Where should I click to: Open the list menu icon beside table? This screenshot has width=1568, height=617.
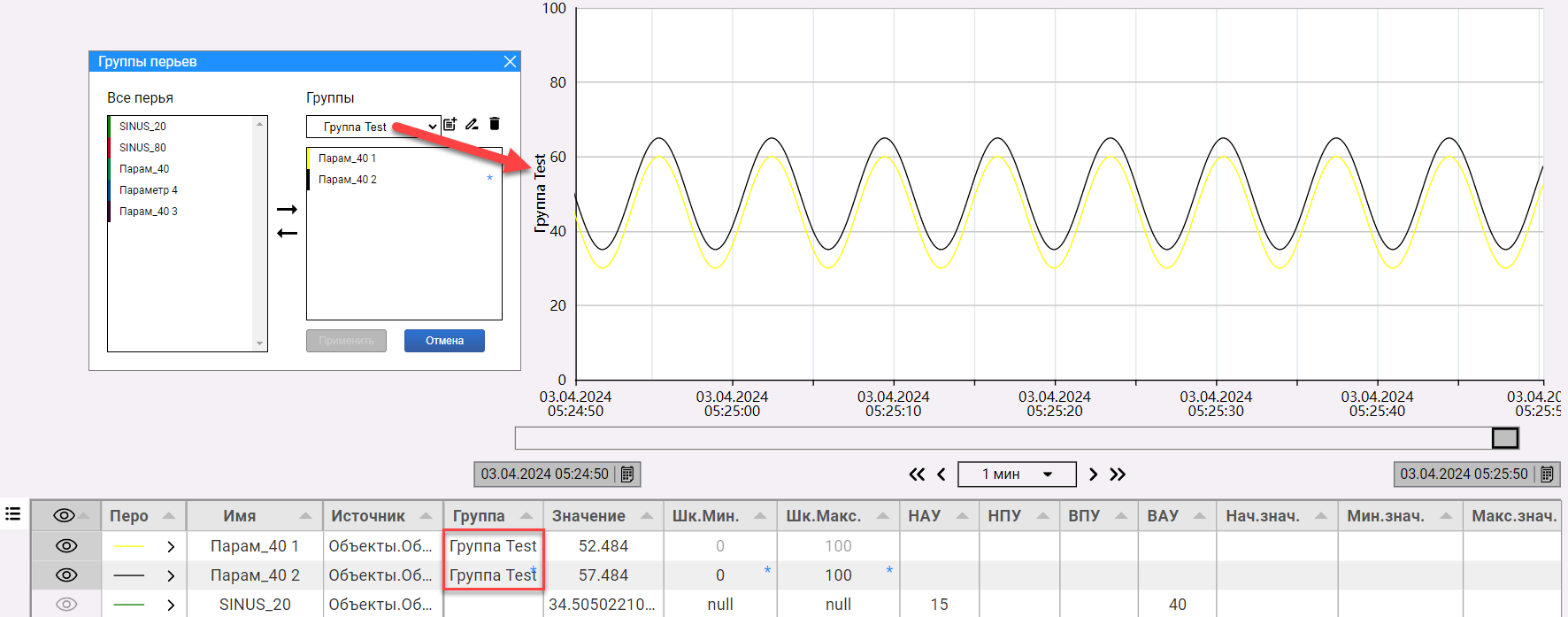pyautogui.click(x=12, y=514)
